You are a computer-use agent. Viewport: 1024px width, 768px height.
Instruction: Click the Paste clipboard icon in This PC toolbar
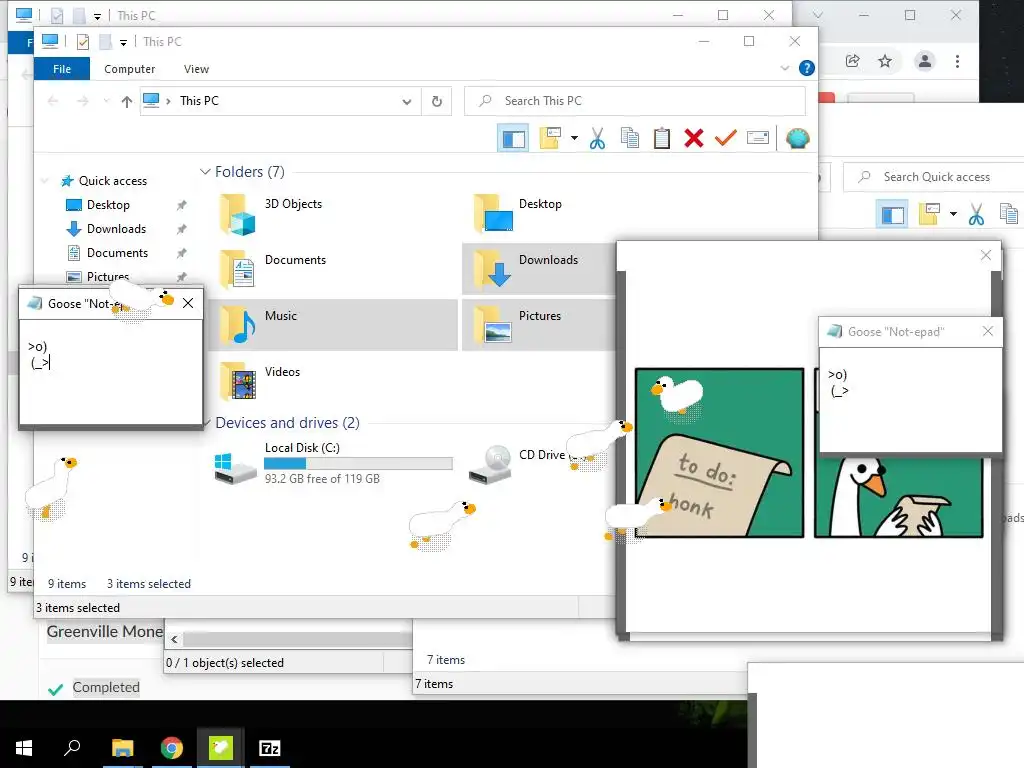click(662, 138)
